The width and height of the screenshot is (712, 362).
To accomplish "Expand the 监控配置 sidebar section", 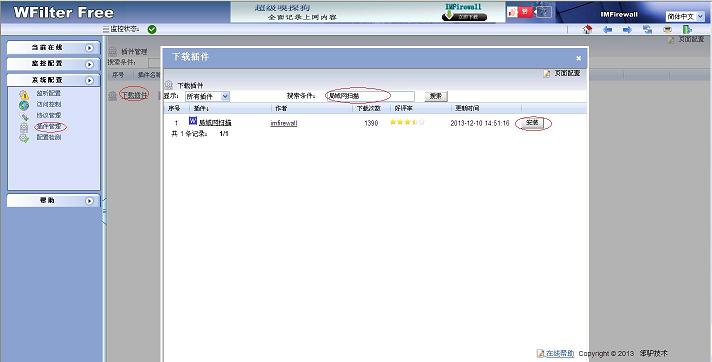I will click(x=53, y=64).
